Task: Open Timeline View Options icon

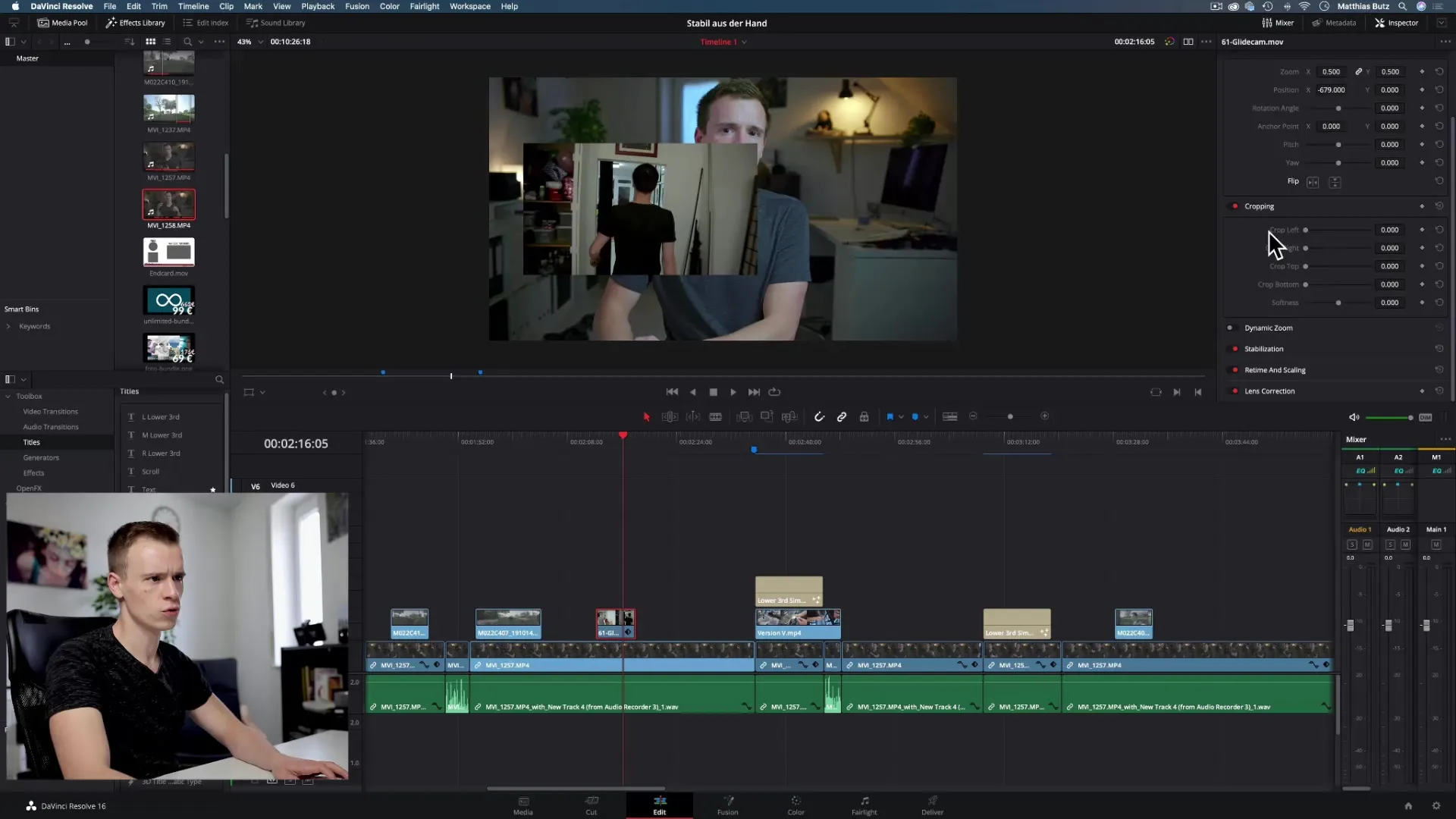Action: pos(949,416)
